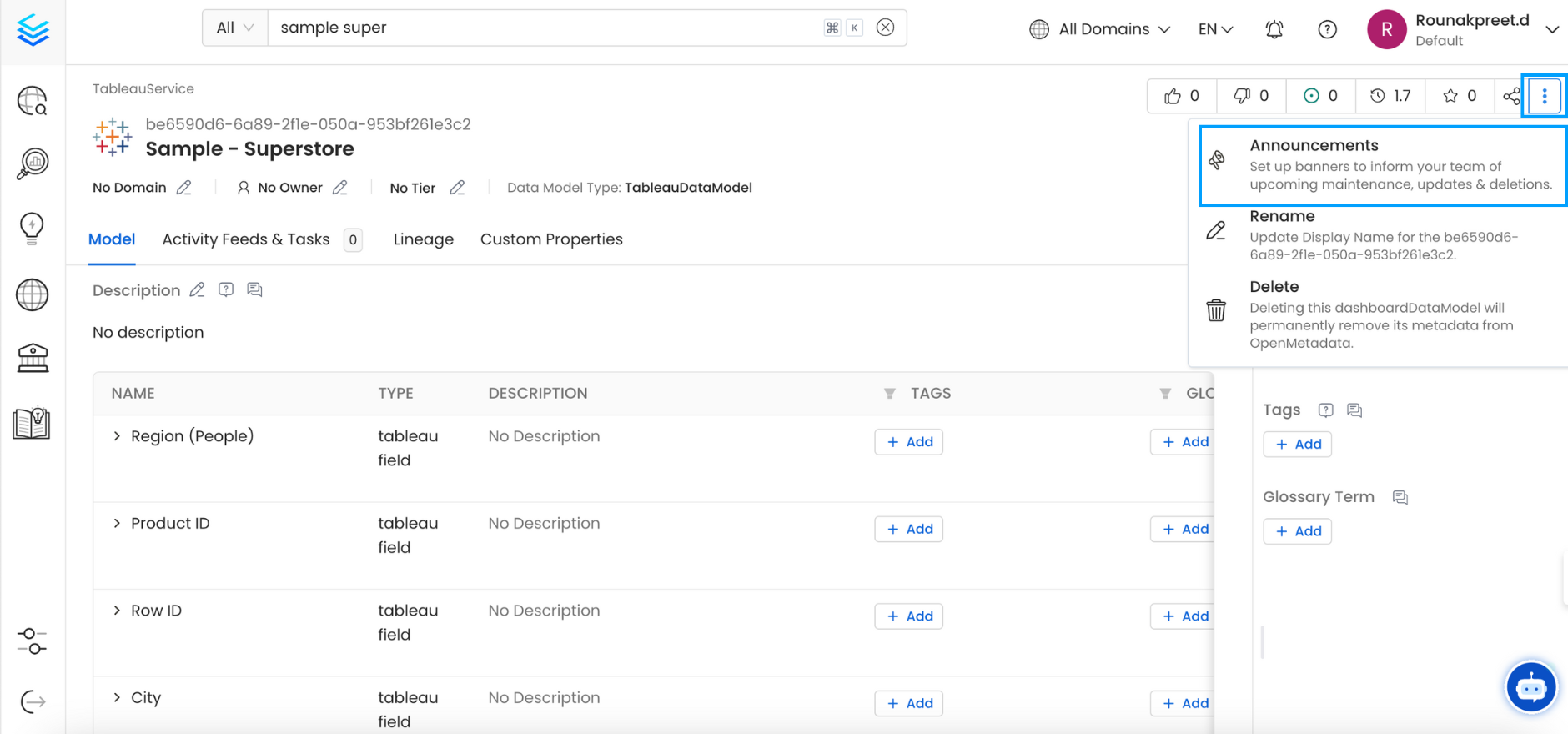The height and width of the screenshot is (734, 1568).
Task: Open the EN language dropdown
Action: [1215, 29]
